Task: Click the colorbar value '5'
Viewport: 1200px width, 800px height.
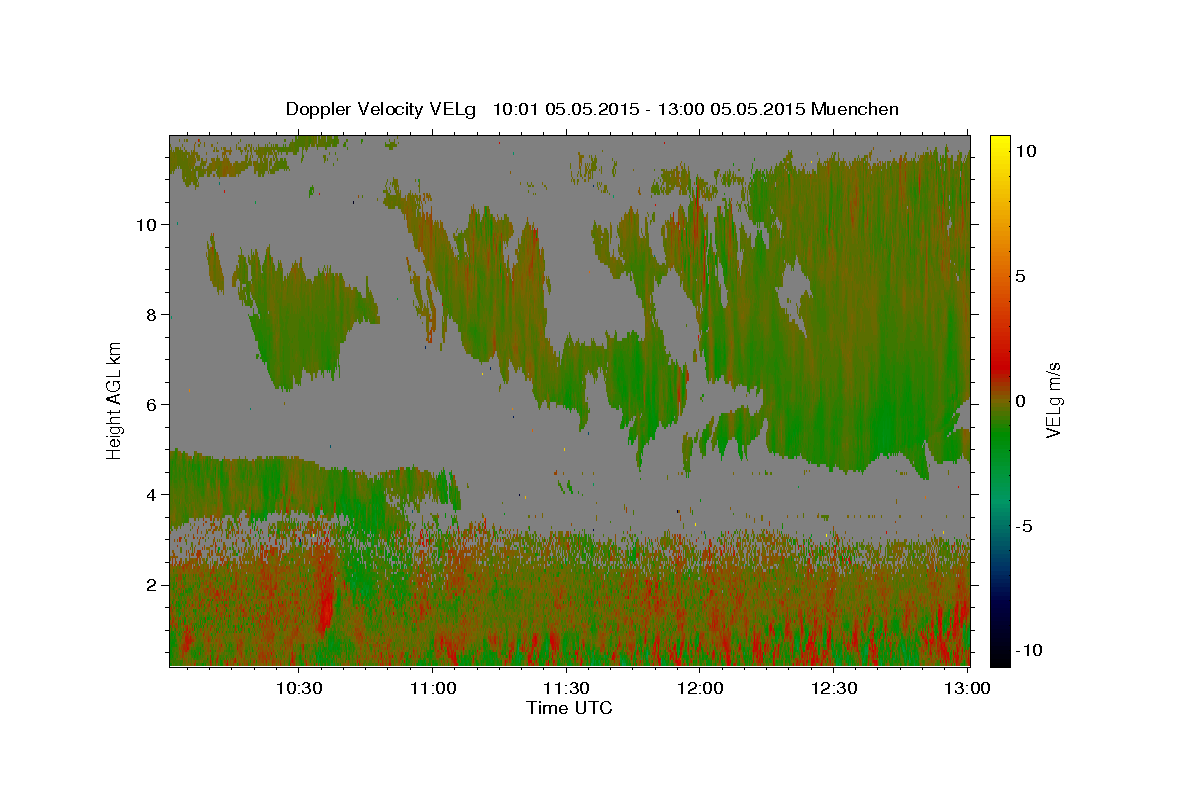Action: pos(1023,276)
